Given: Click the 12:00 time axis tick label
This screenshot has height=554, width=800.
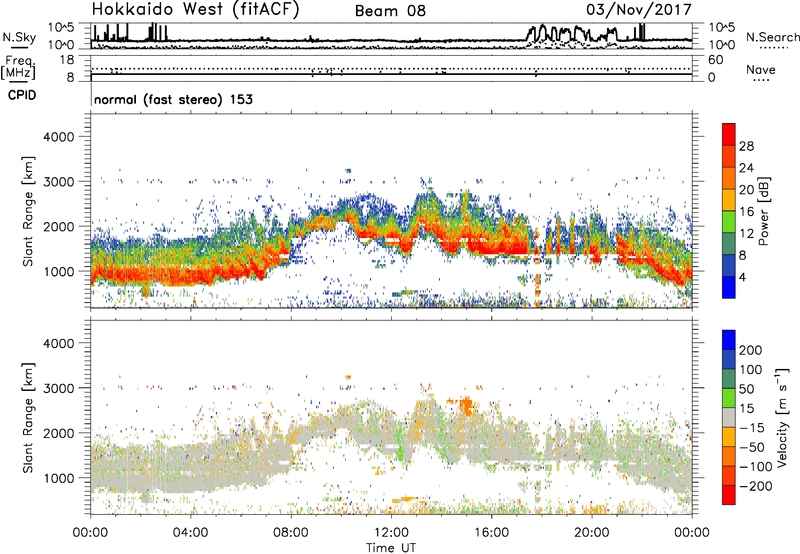Looking at the screenshot, I should (x=391, y=533).
